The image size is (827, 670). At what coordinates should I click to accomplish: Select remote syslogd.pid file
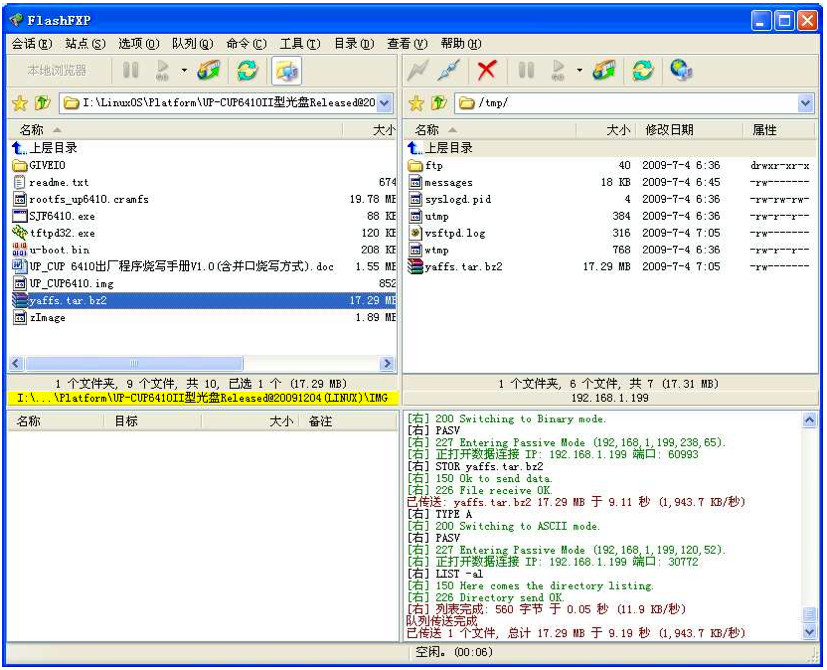coord(610,199)
